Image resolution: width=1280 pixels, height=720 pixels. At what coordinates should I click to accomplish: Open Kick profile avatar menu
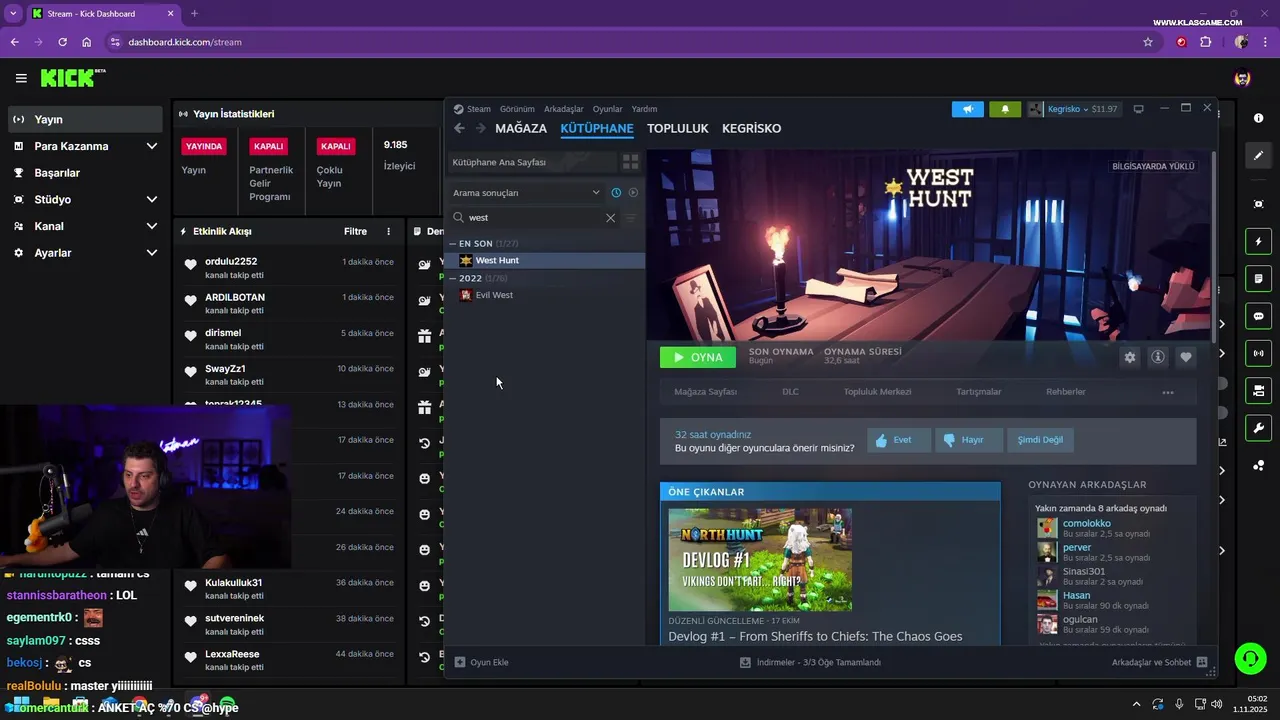[x=1242, y=78]
